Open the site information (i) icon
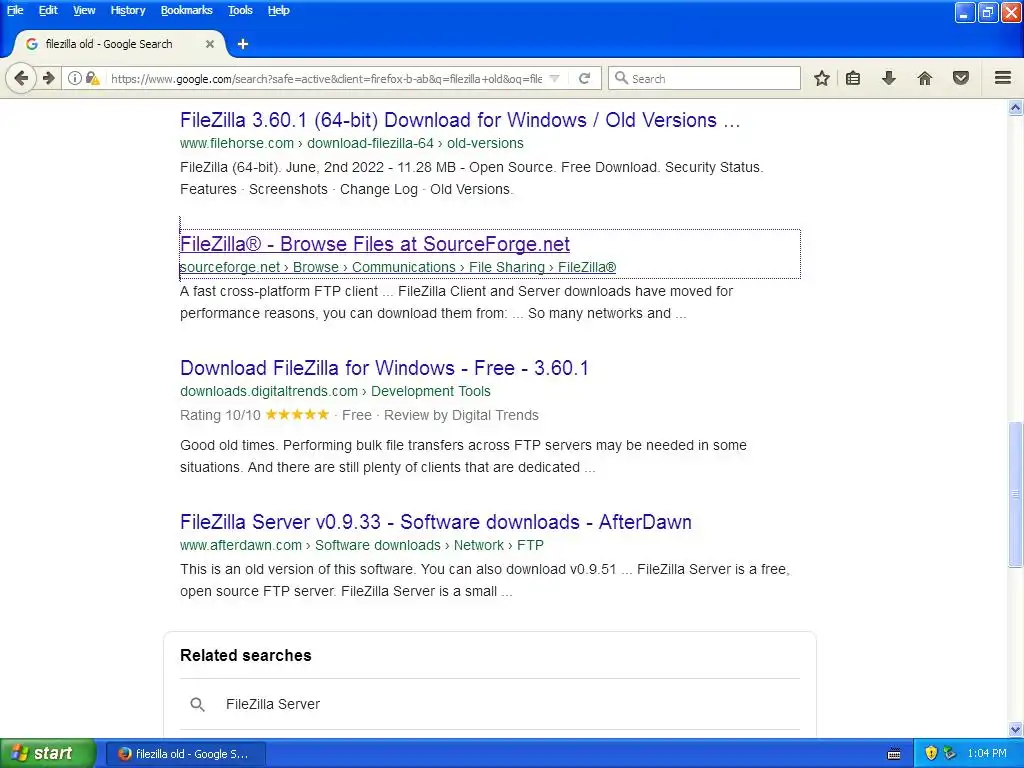1024x768 pixels. click(x=75, y=78)
